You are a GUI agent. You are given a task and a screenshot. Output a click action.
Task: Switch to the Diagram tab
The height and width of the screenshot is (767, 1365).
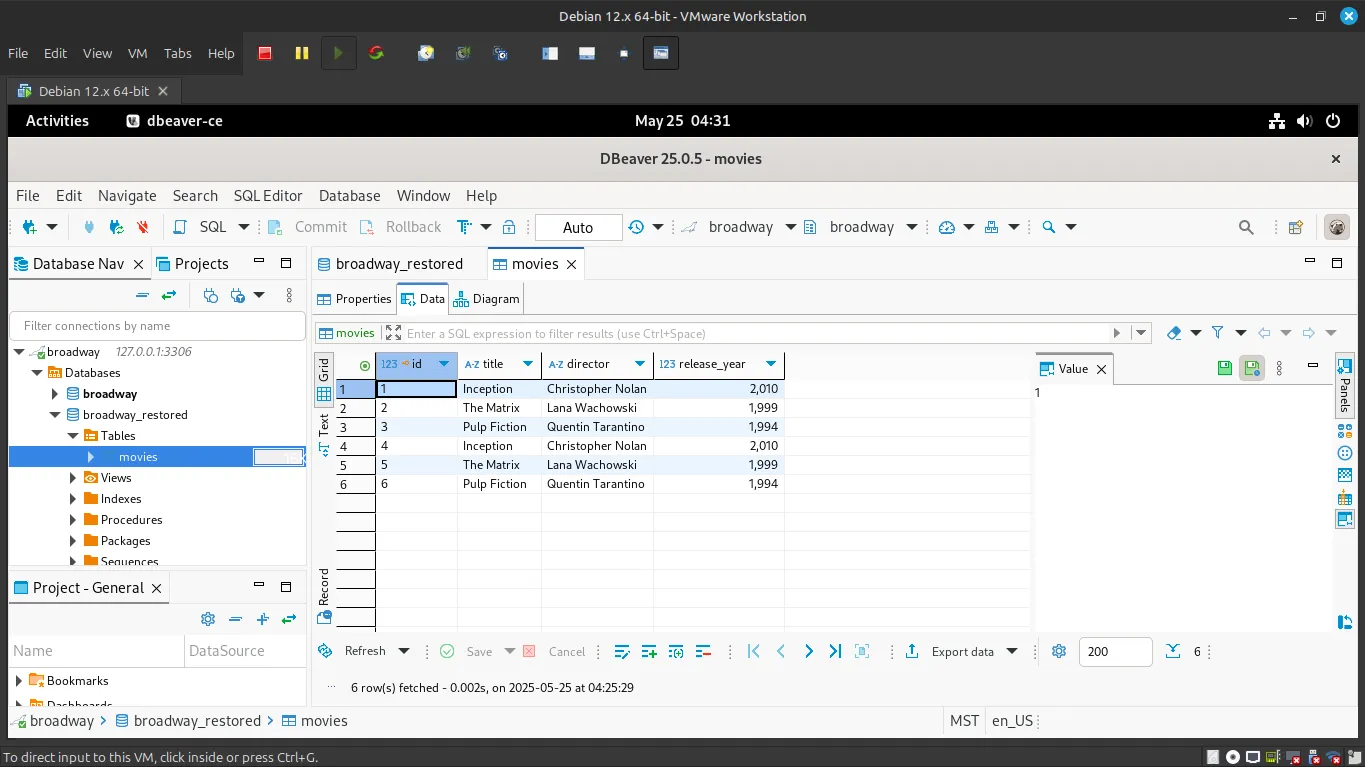(x=487, y=299)
